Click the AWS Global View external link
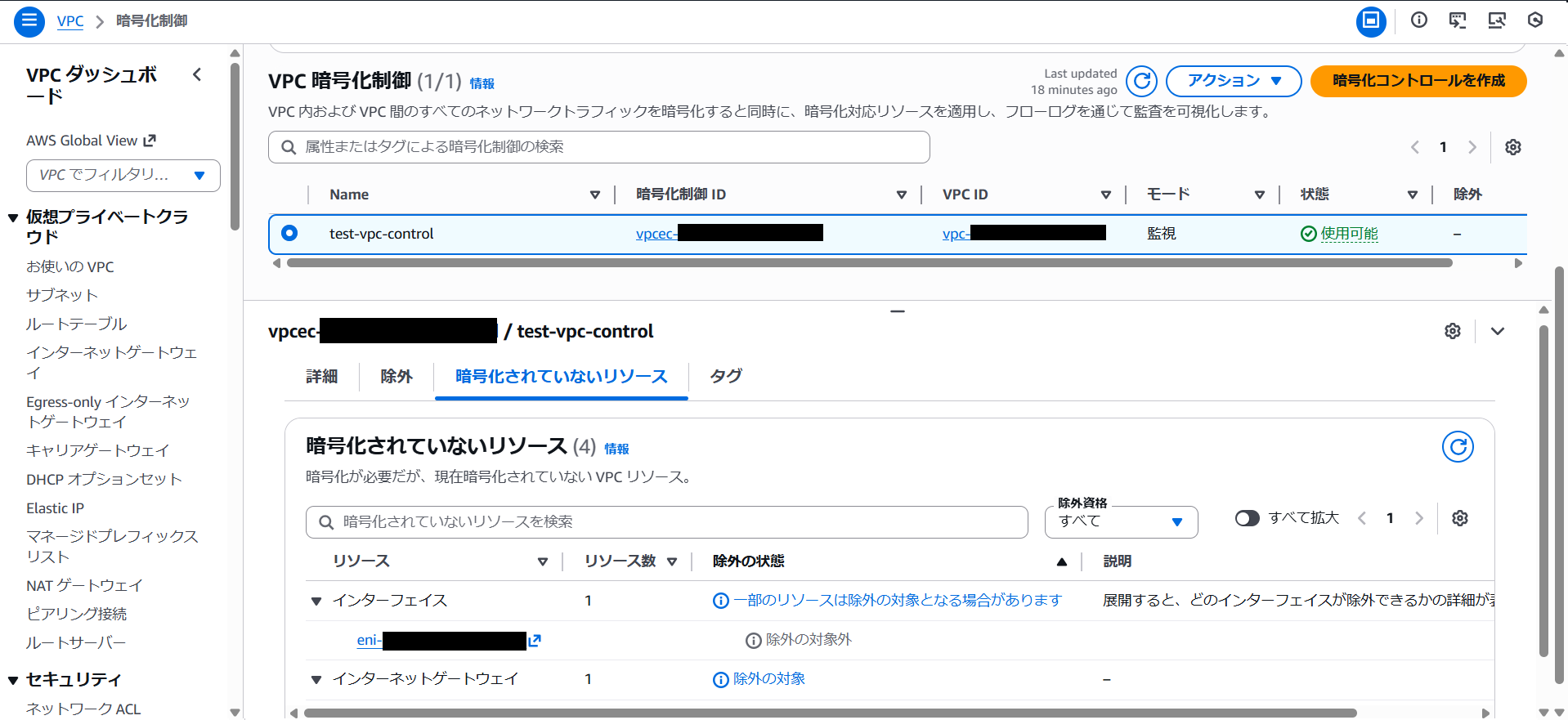Viewport: 1568px width, 720px height. pos(91,141)
